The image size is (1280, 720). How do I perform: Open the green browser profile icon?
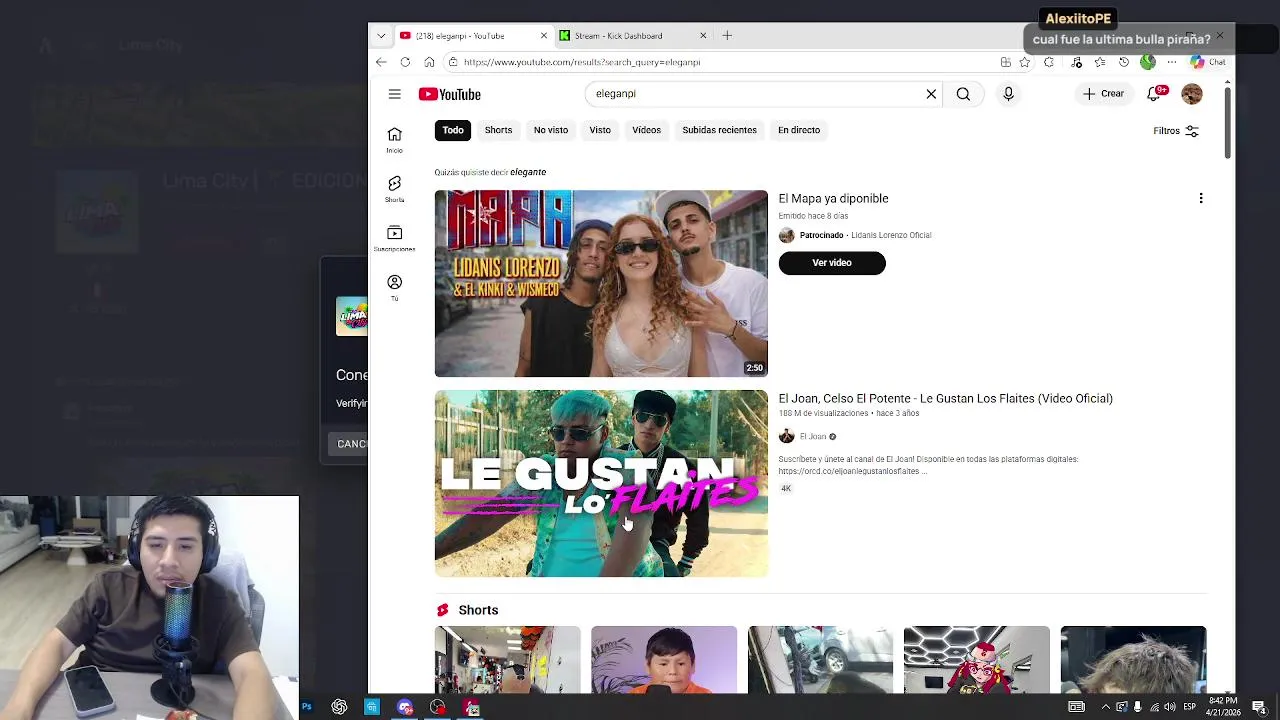pos(1148,62)
